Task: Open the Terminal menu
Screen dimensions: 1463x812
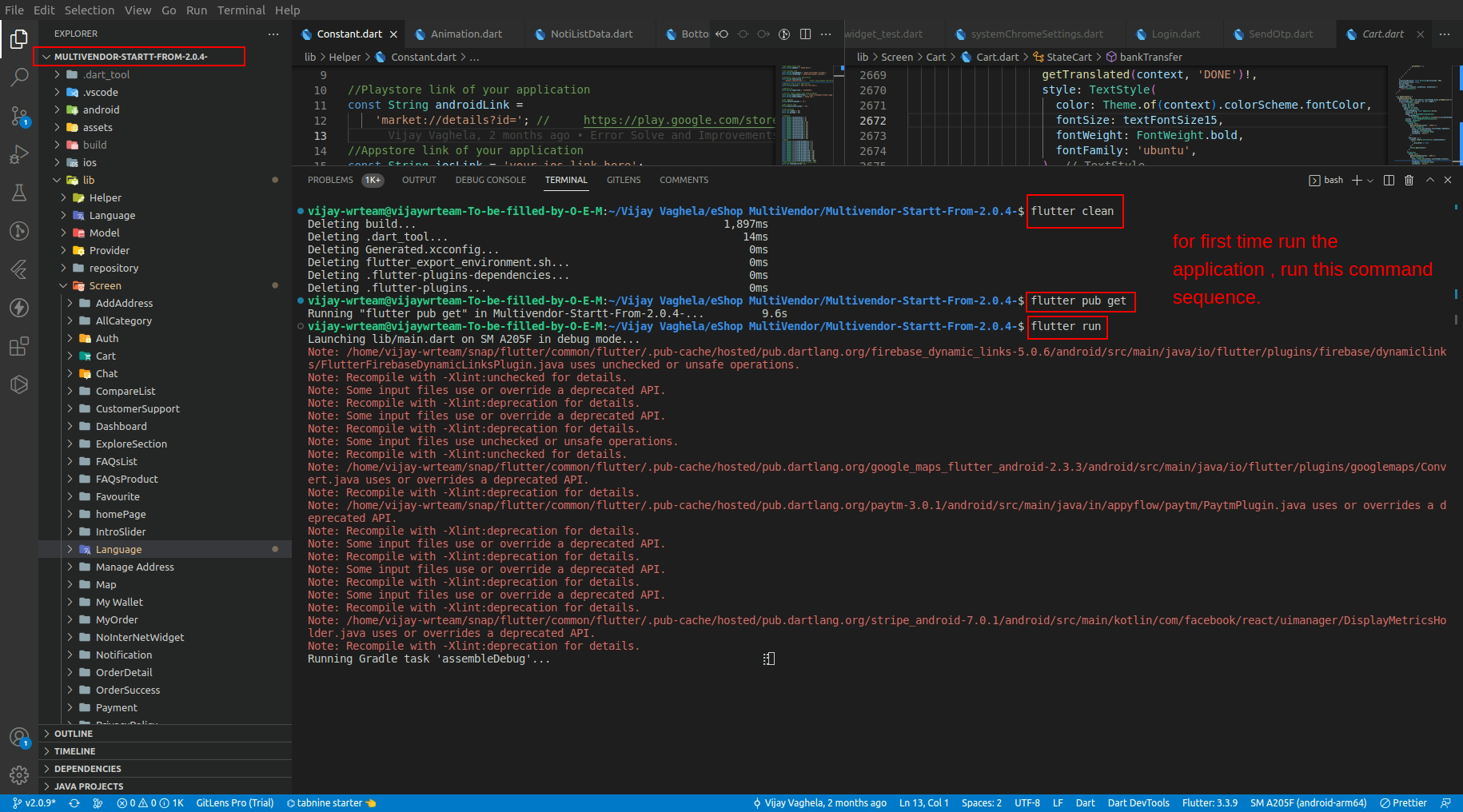Action: [241, 10]
